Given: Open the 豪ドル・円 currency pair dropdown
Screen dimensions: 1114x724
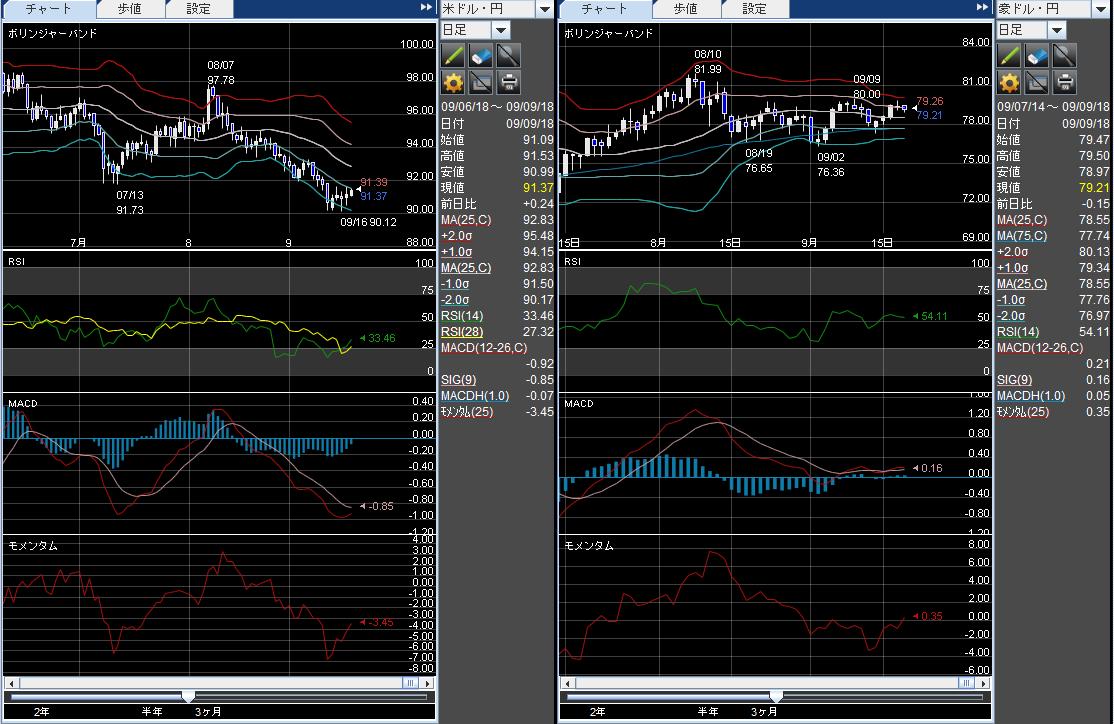Looking at the screenshot, I should (1100, 9).
